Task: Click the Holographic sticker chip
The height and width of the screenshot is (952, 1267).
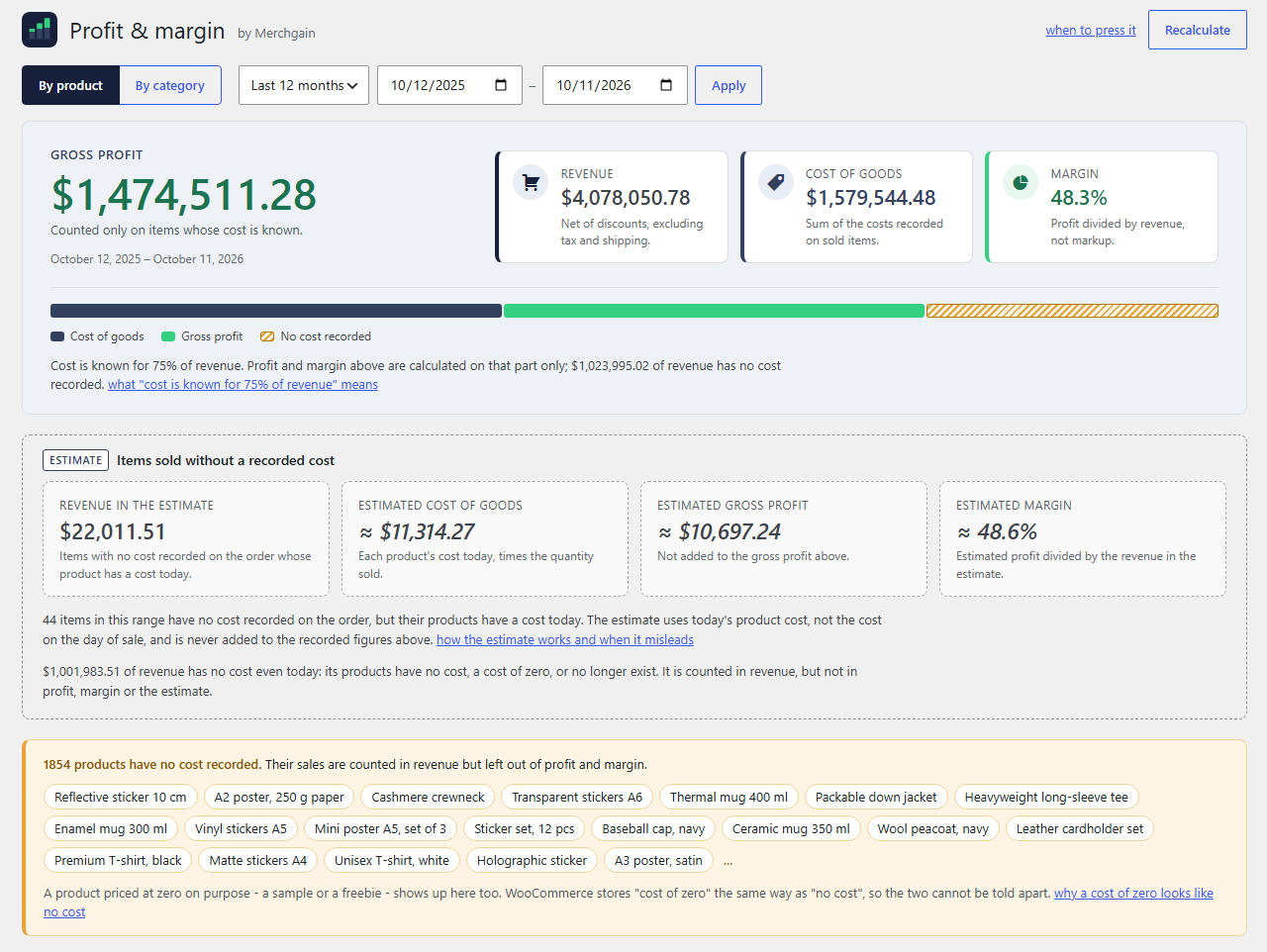Action: coord(532,861)
